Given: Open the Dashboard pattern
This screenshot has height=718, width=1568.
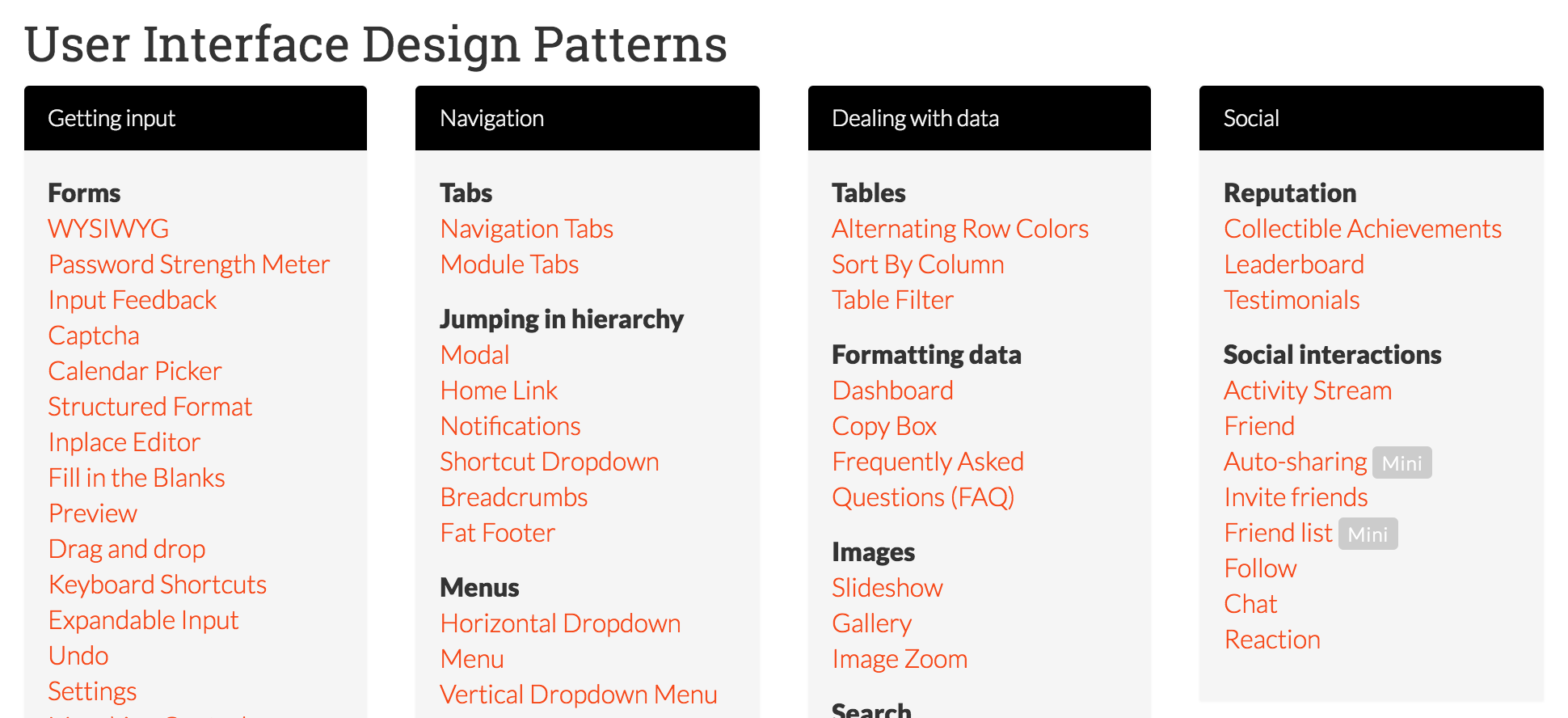Looking at the screenshot, I should click(892, 390).
